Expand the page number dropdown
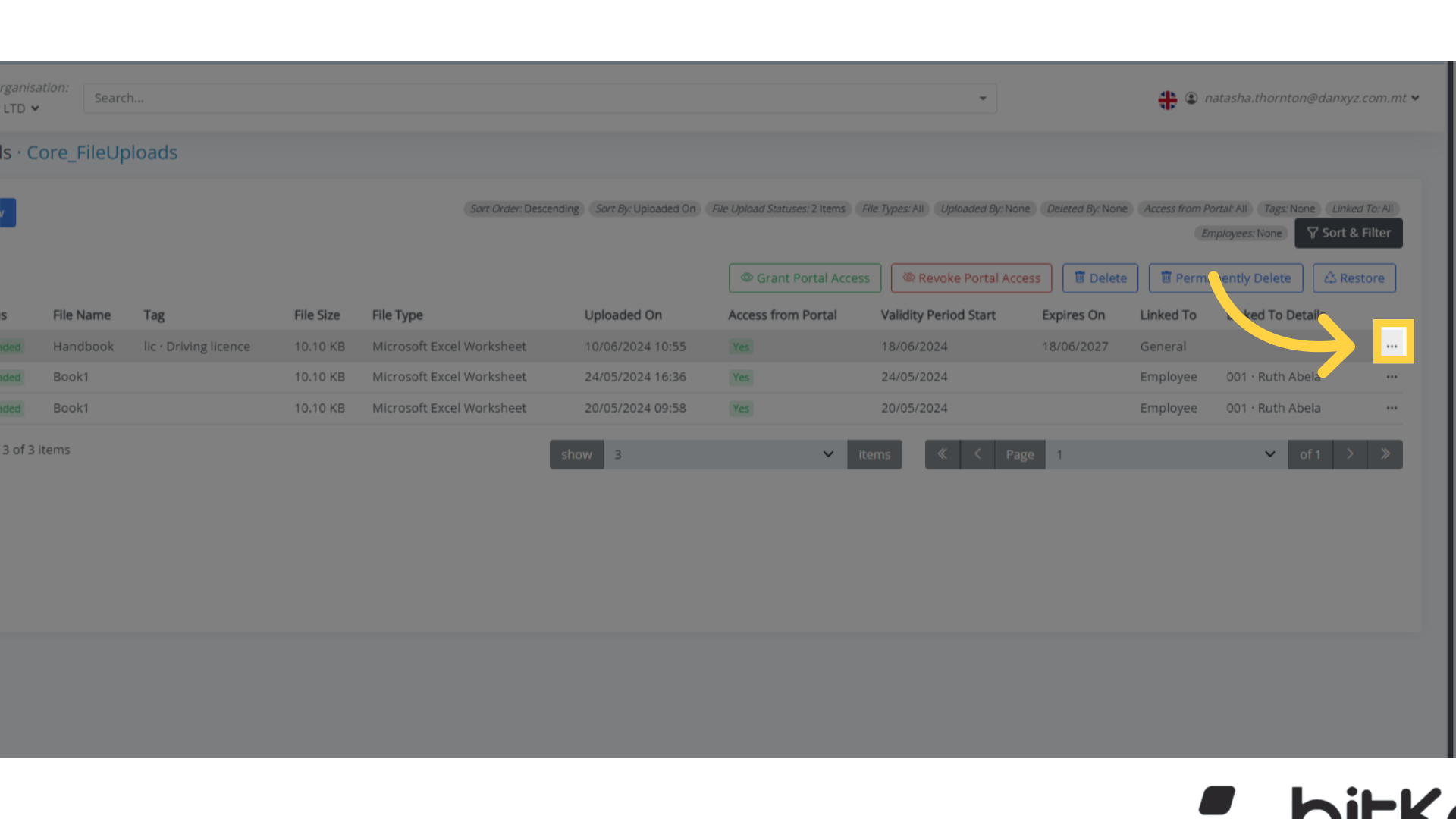 point(1269,453)
